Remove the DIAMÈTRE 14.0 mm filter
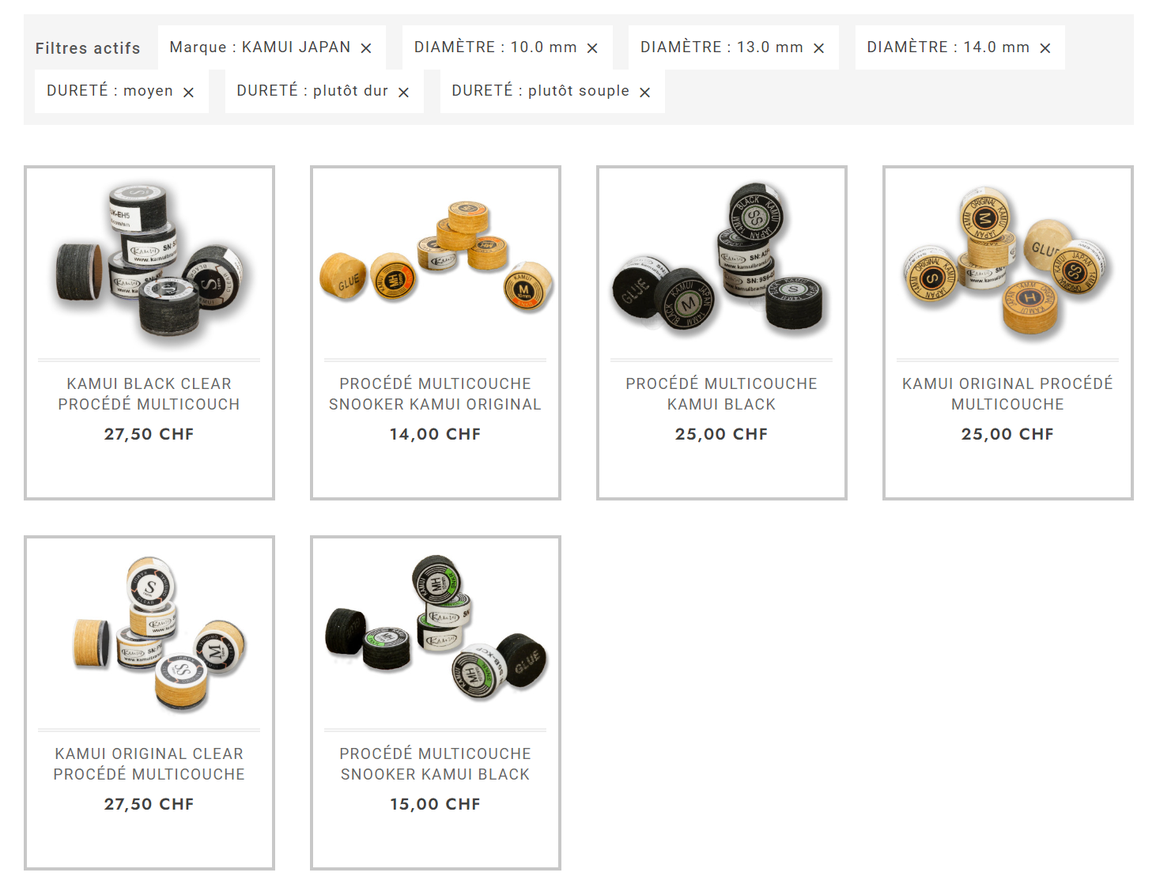This screenshot has height=880, width=1156. click(x=1045, y=48)
